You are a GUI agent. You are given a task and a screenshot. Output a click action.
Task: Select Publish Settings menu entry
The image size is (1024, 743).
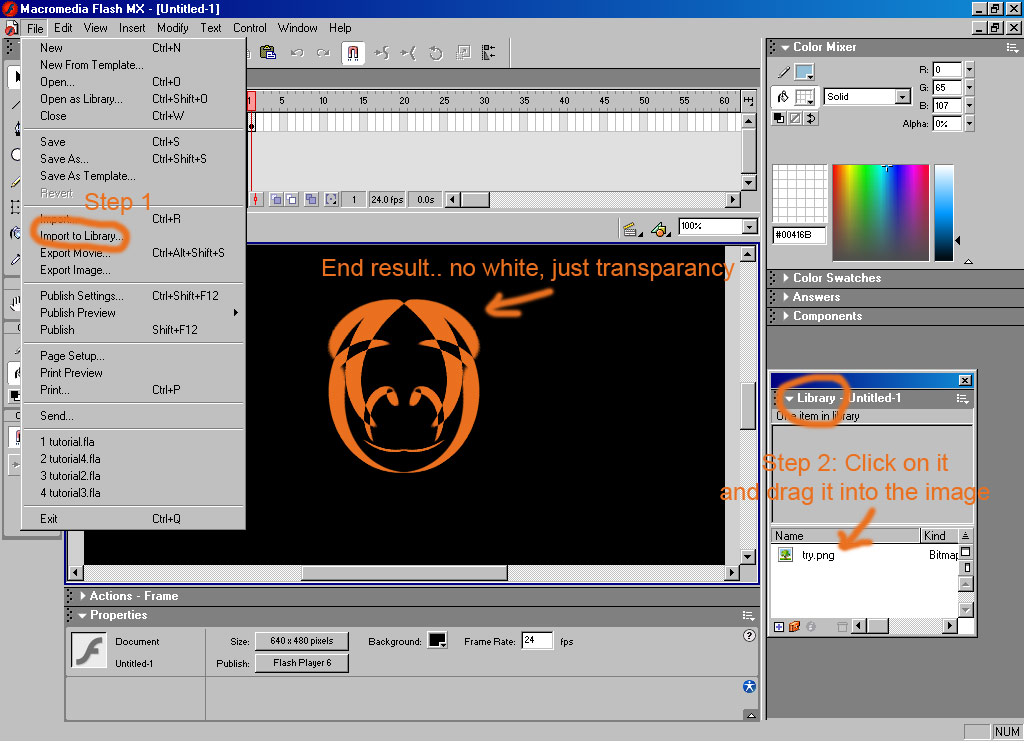tap(82, 296)
